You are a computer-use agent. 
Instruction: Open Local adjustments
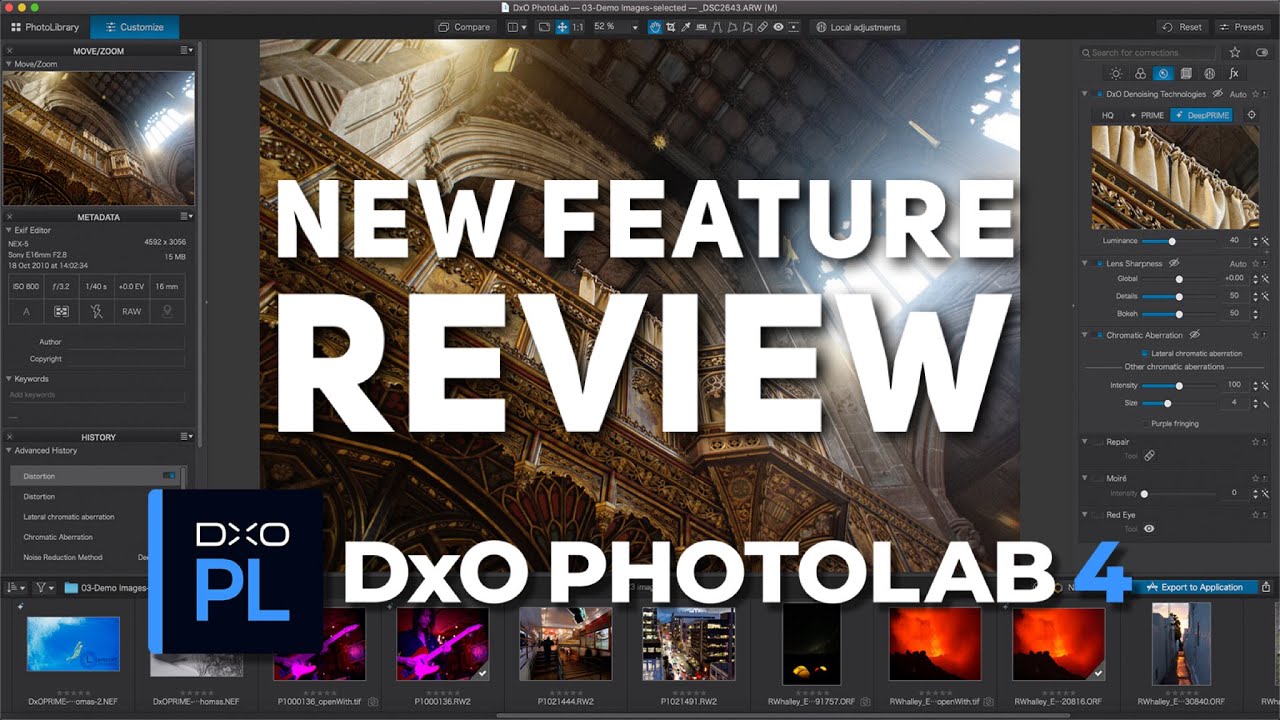[x=857, y=27]
